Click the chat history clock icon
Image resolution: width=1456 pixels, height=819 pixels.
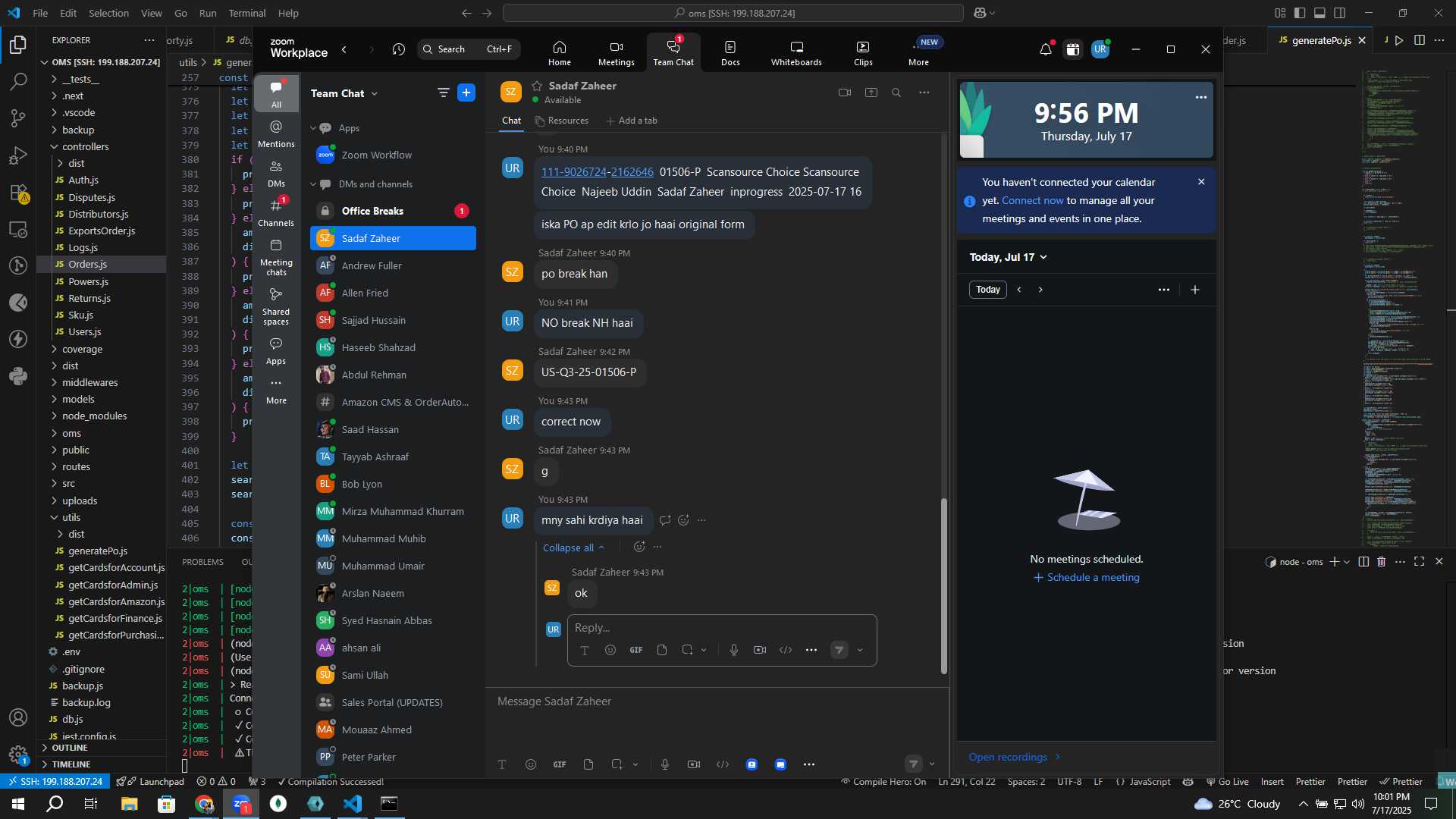tap(399, 49)
